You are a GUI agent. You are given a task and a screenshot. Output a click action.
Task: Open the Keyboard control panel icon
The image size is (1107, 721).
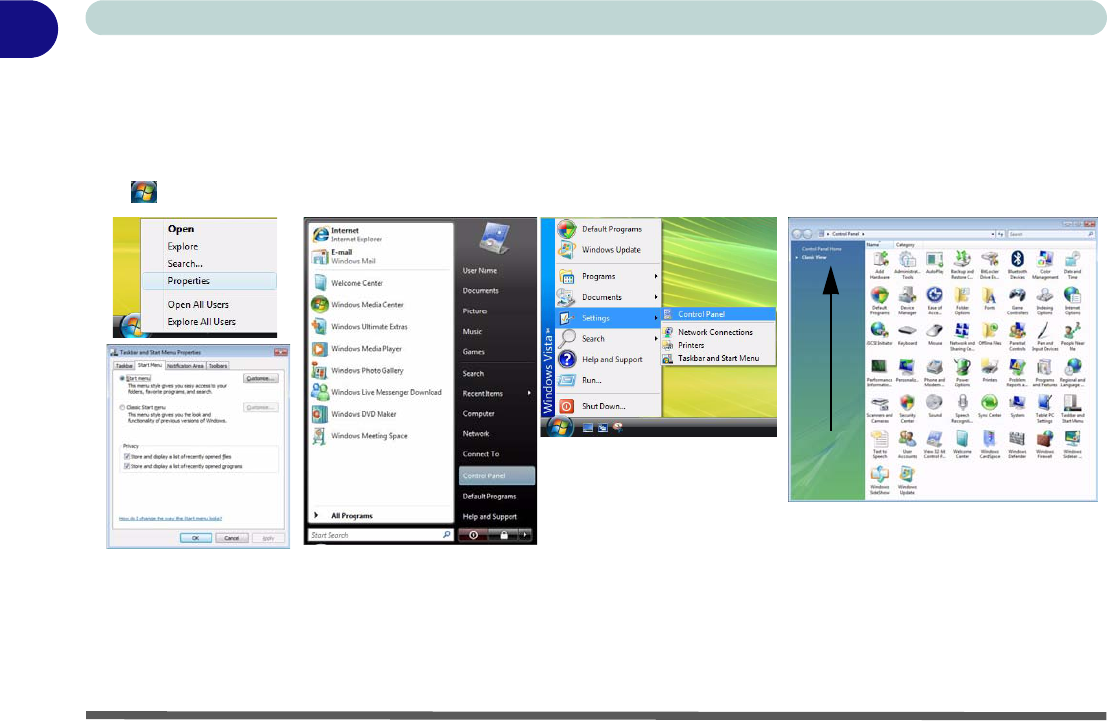point(907,335)
